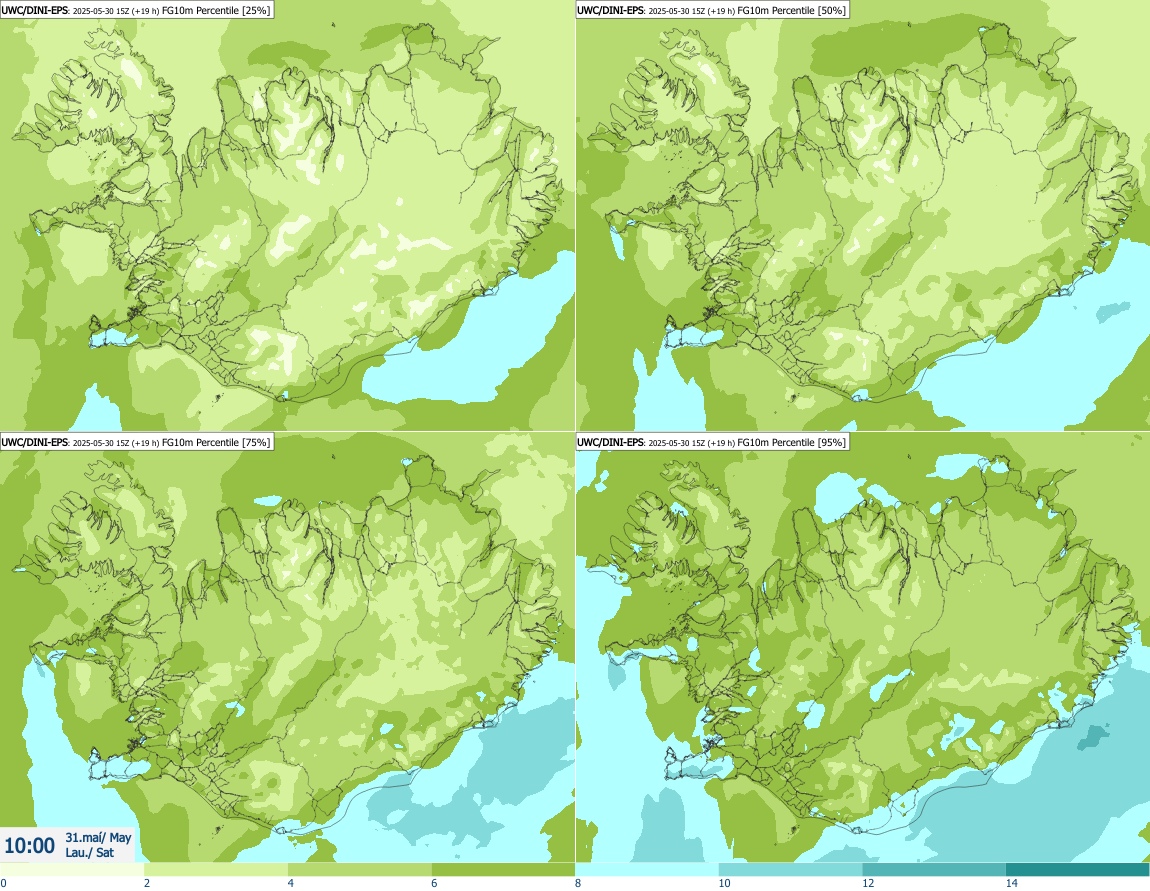The height and width of the screenshot is (891, 1150).
Task: Select the 2–4 light green scale segment
Action: pyautogui.click(x=216, y=870)
